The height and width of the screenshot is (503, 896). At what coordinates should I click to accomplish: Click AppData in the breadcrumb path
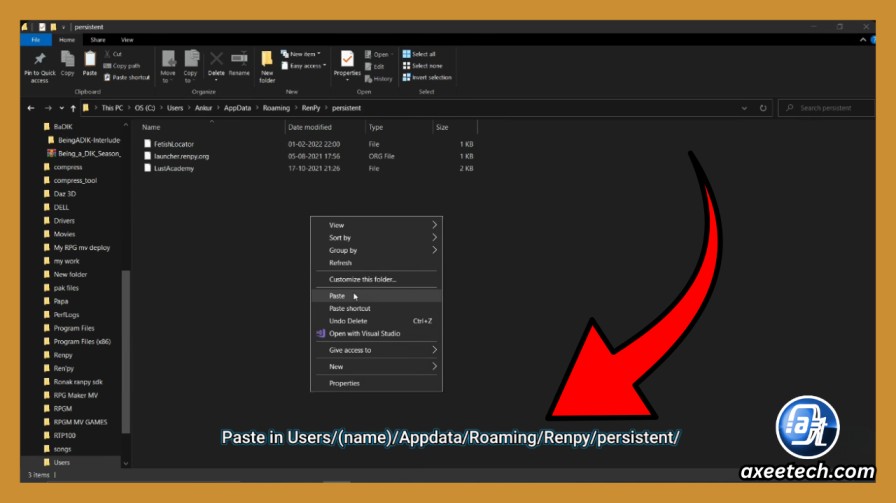(237, 108)
